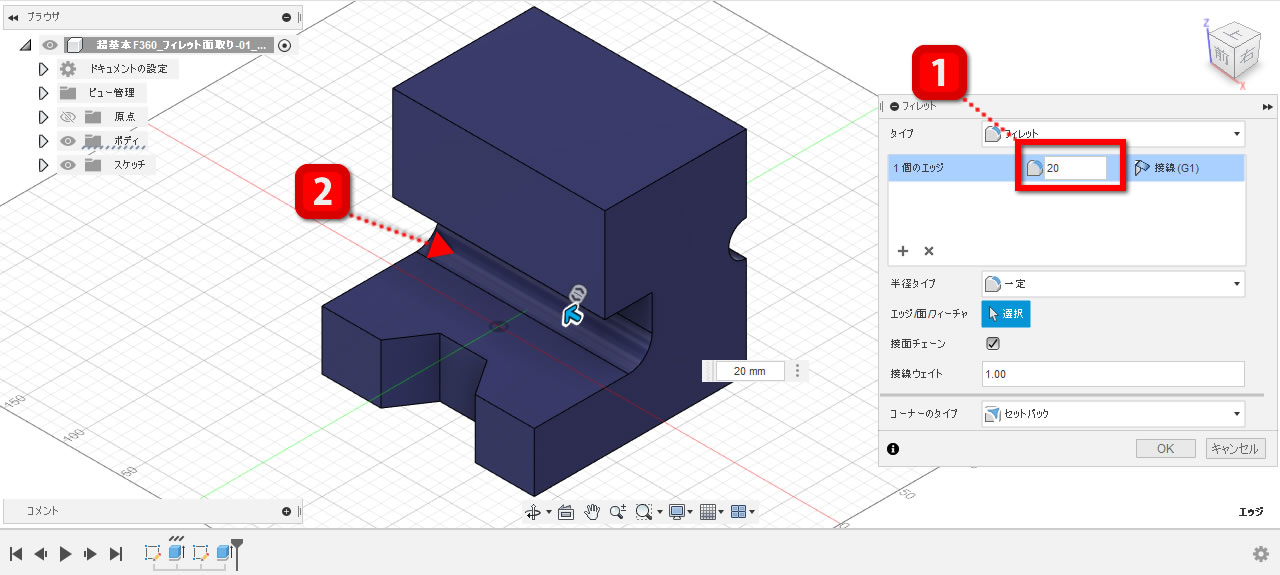Activate the root component radio button
Viewport: 1280px width, 575px height.
coord(286,45)
